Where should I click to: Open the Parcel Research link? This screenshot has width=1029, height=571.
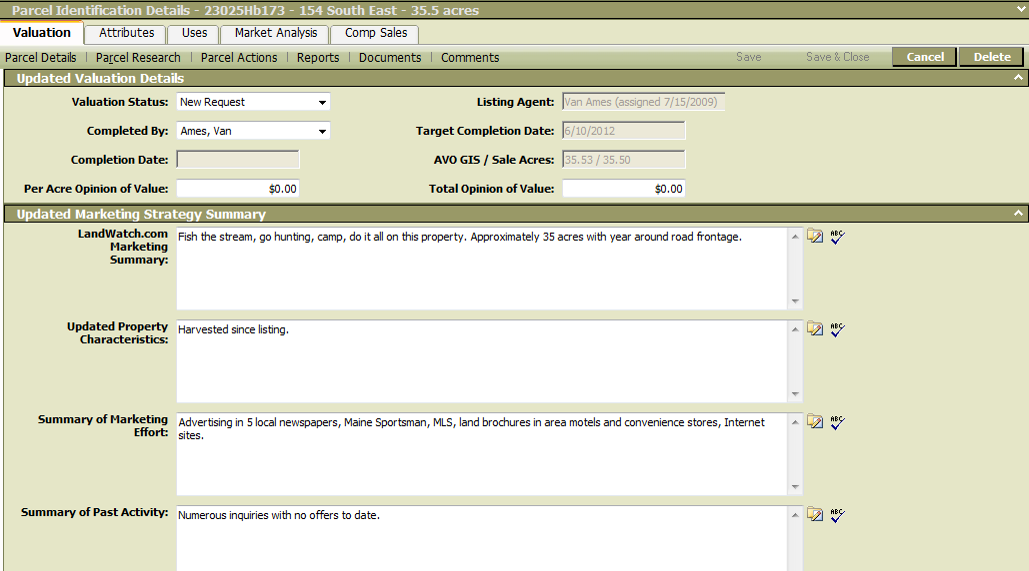[138, 58]
